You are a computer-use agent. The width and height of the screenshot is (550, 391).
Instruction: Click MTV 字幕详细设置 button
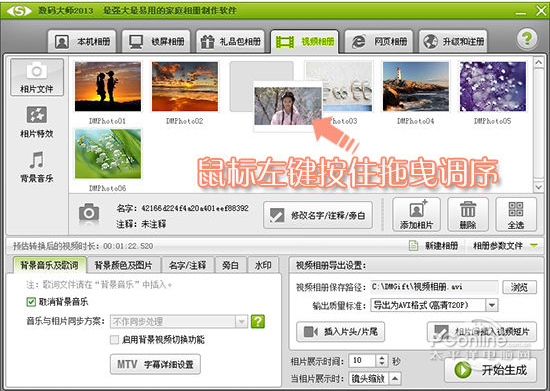coord(155,364)
